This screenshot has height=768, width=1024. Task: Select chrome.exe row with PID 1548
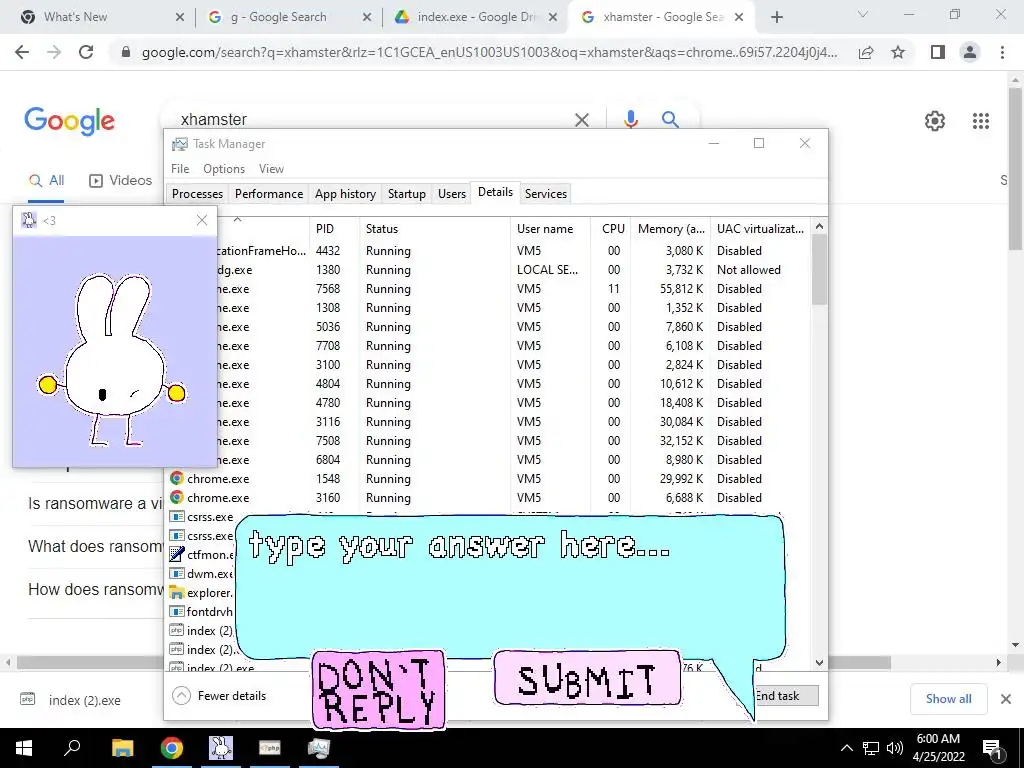click(488, 479)
